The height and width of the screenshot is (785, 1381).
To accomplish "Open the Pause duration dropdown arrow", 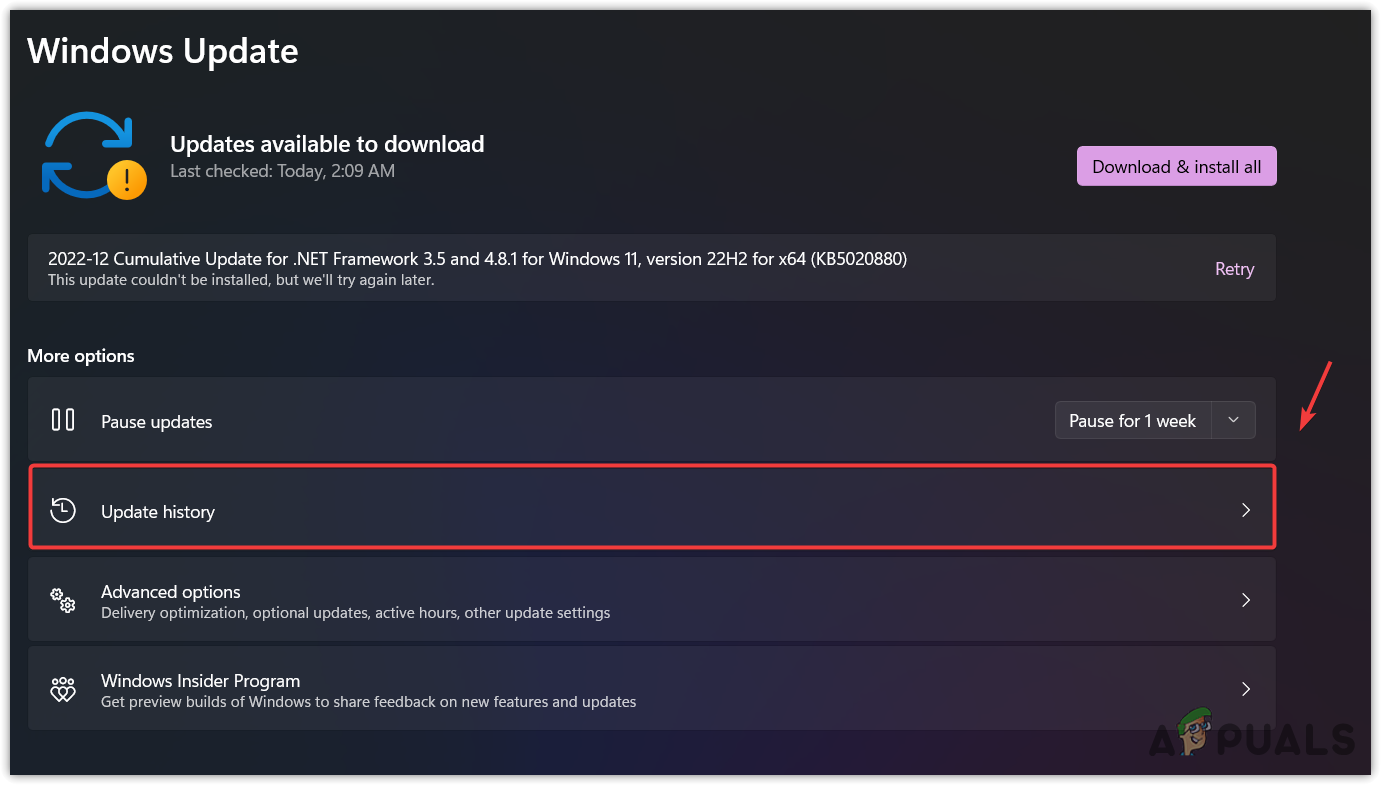I will pos(1233,420).
